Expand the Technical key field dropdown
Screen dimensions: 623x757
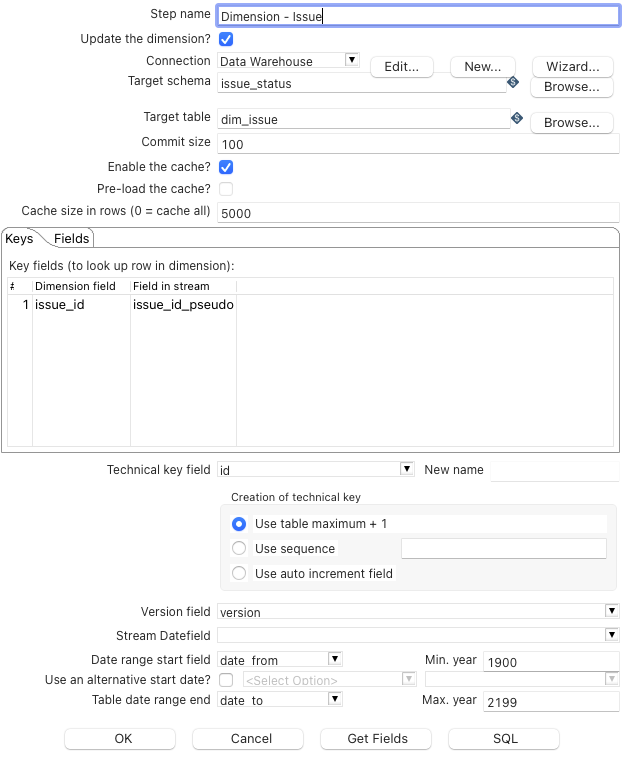click(x=407, y=468)
